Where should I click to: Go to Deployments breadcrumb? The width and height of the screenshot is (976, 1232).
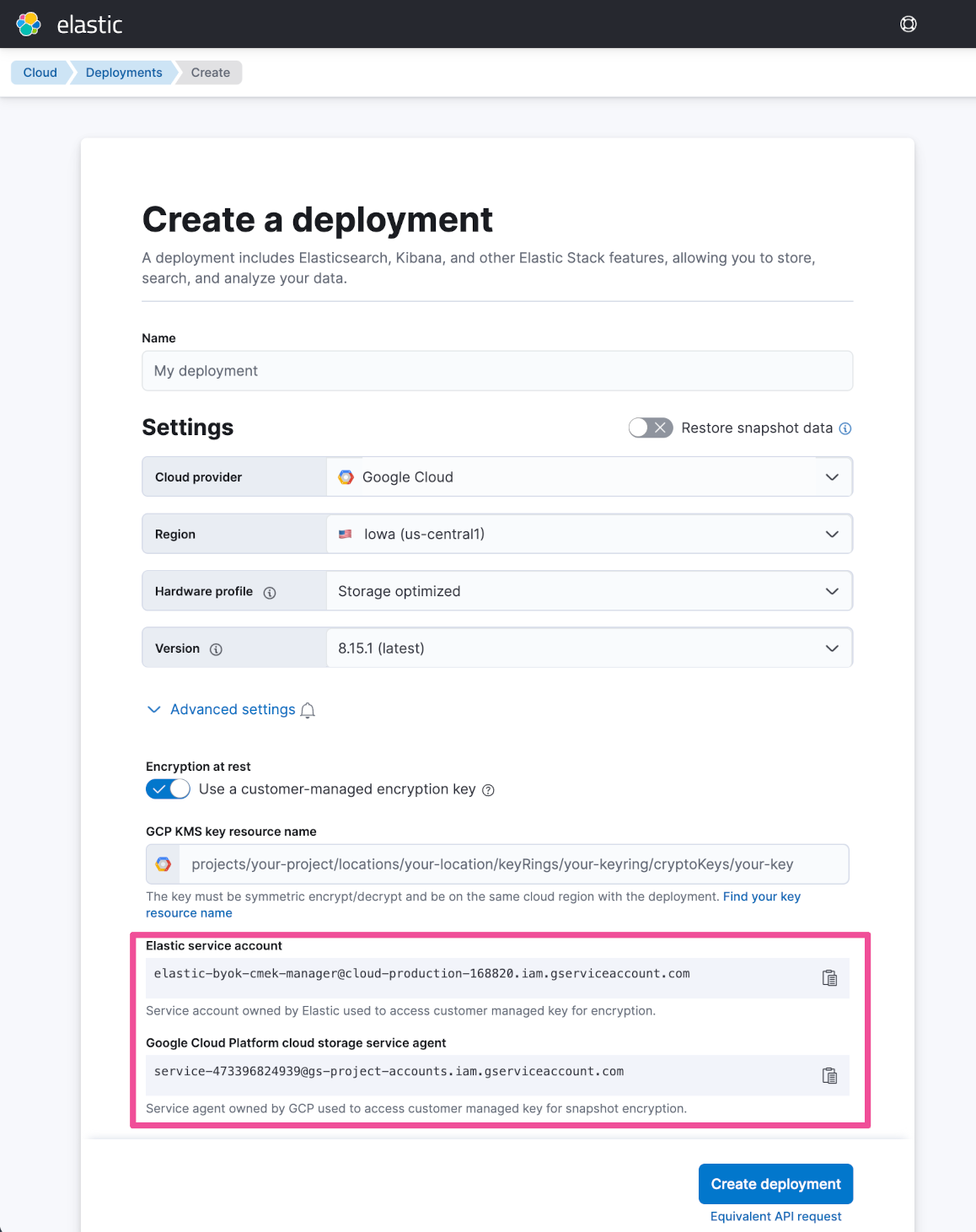point(124,73)
